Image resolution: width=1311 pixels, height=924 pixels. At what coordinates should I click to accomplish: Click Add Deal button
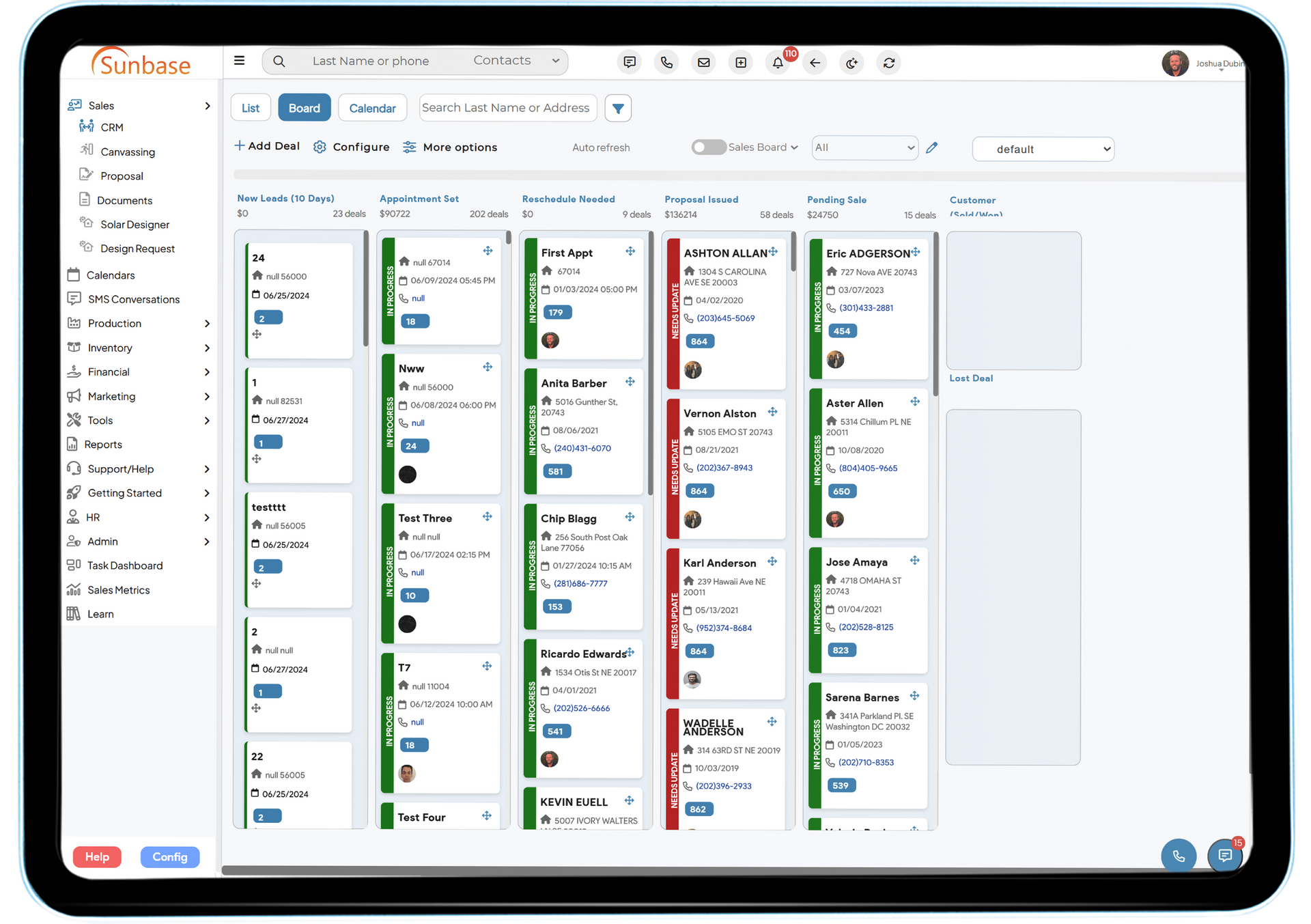[x=265, y=148]
